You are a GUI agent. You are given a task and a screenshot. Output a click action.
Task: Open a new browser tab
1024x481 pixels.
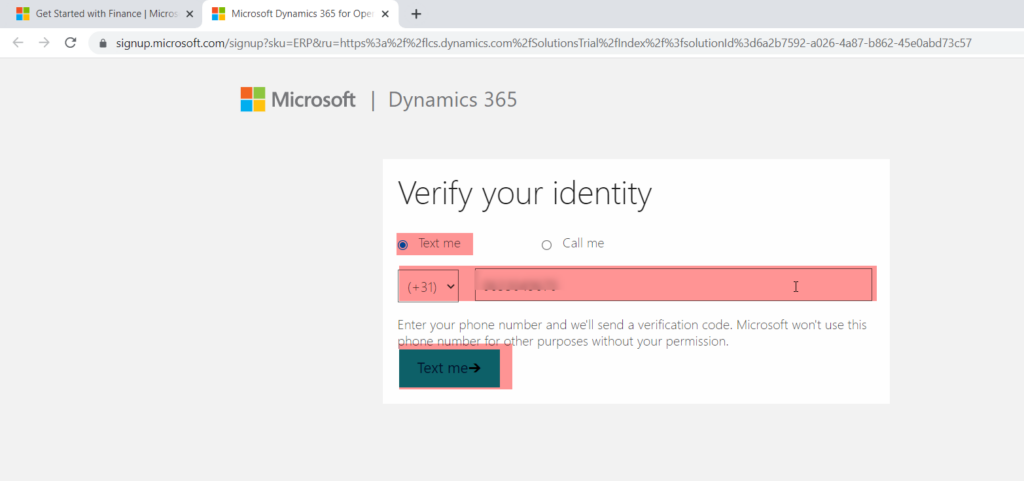coord(416,14)
